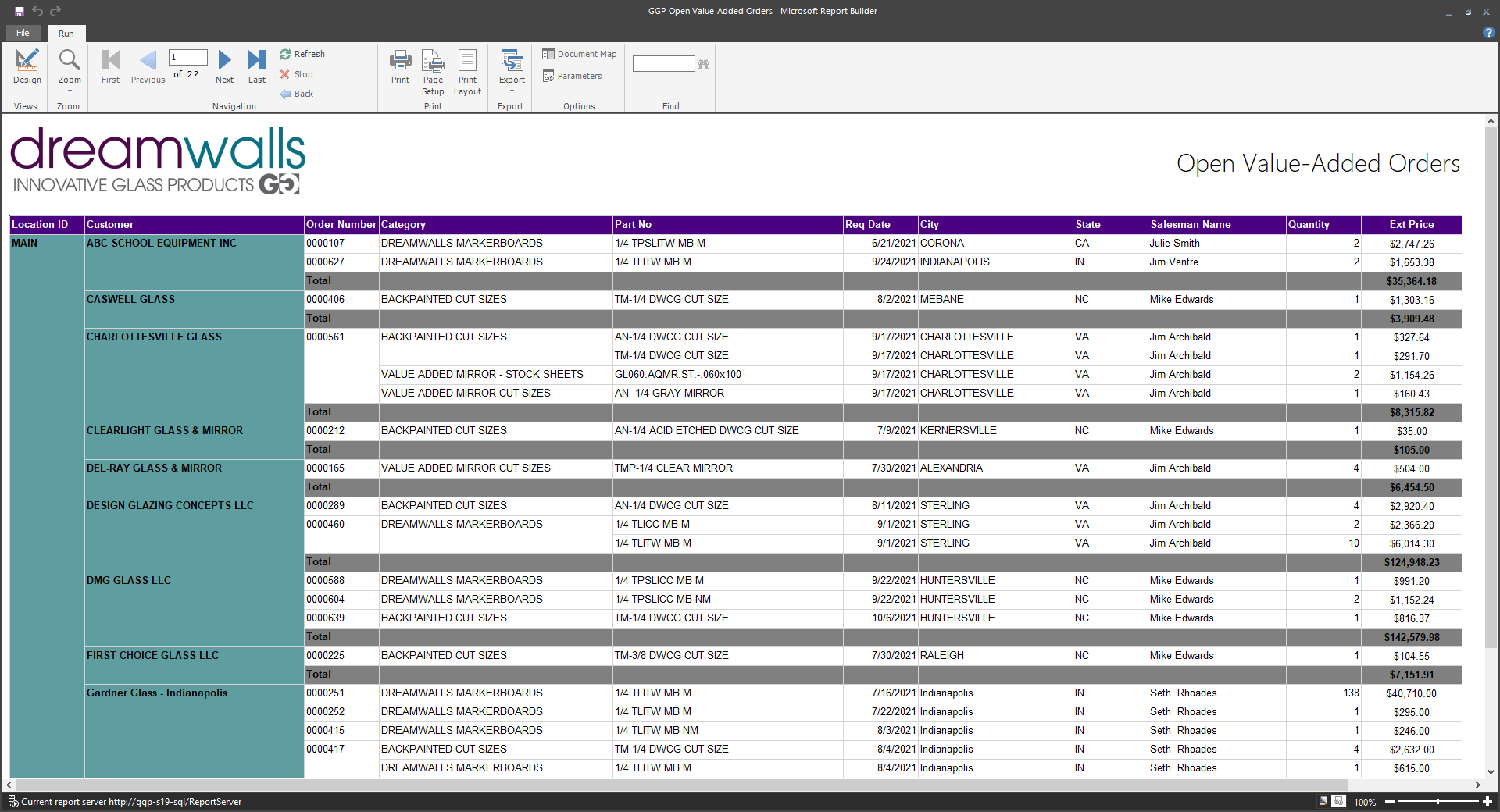The height and width of the screenshot is (812, 1500).
Task: Click the current page number field
Action: click(x=187, y=57)
